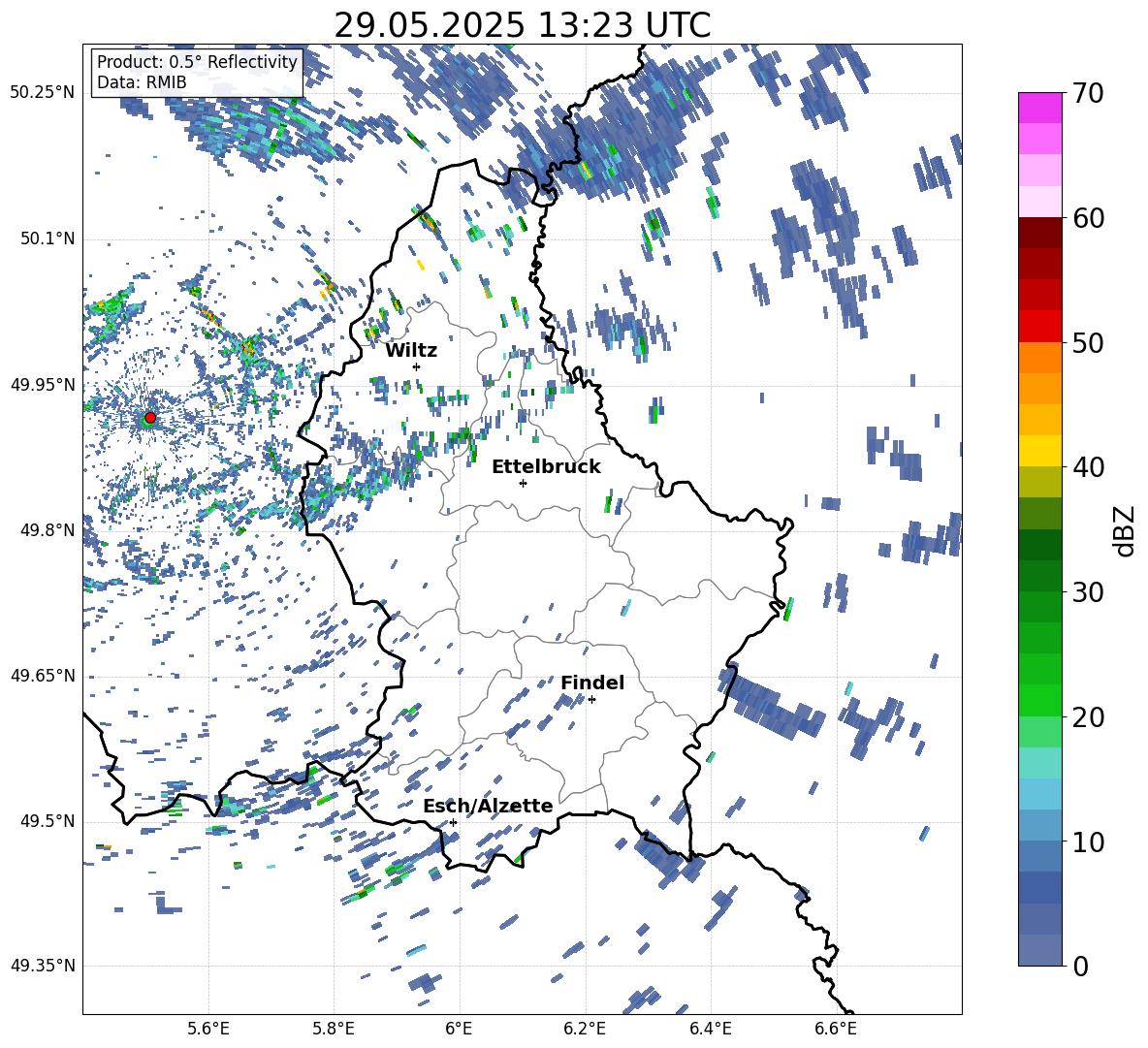Viewport: 1148px width, 1048px height.
Task: Click the 50.1°N latitude label
Action: [48, 238]
